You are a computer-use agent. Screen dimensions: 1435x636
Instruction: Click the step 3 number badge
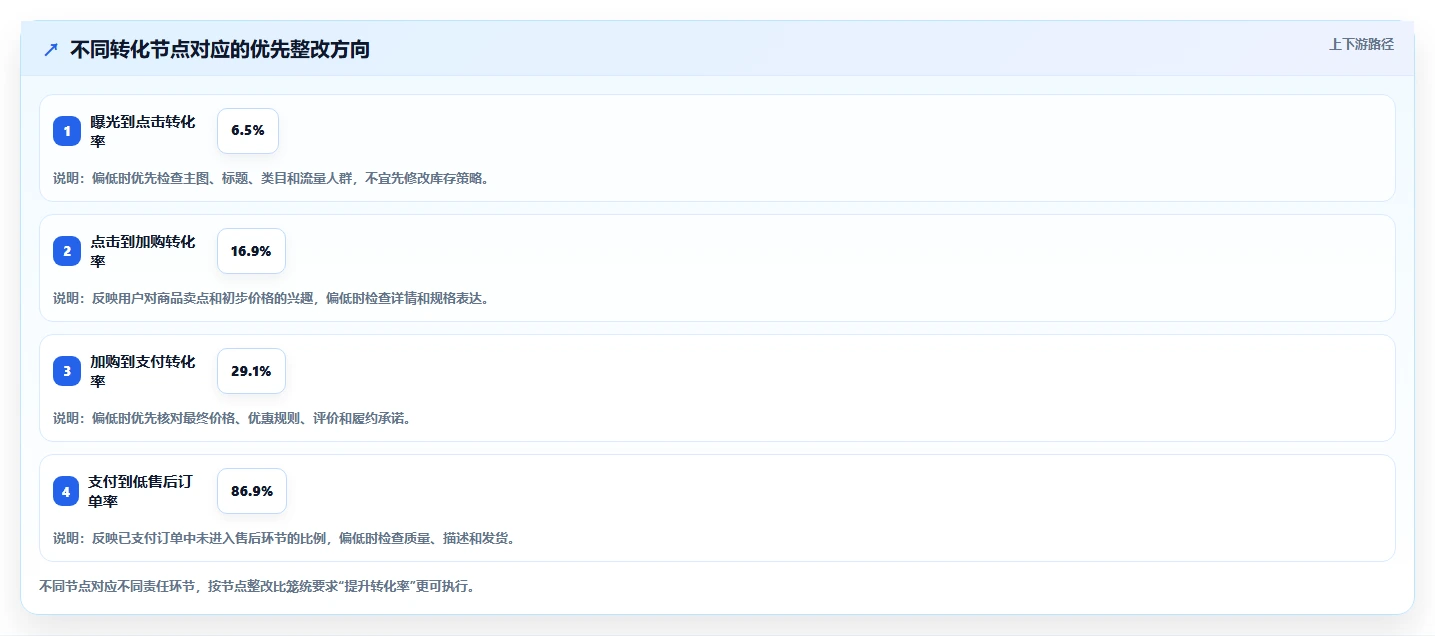pyautogui.click(x=67, y=371)
